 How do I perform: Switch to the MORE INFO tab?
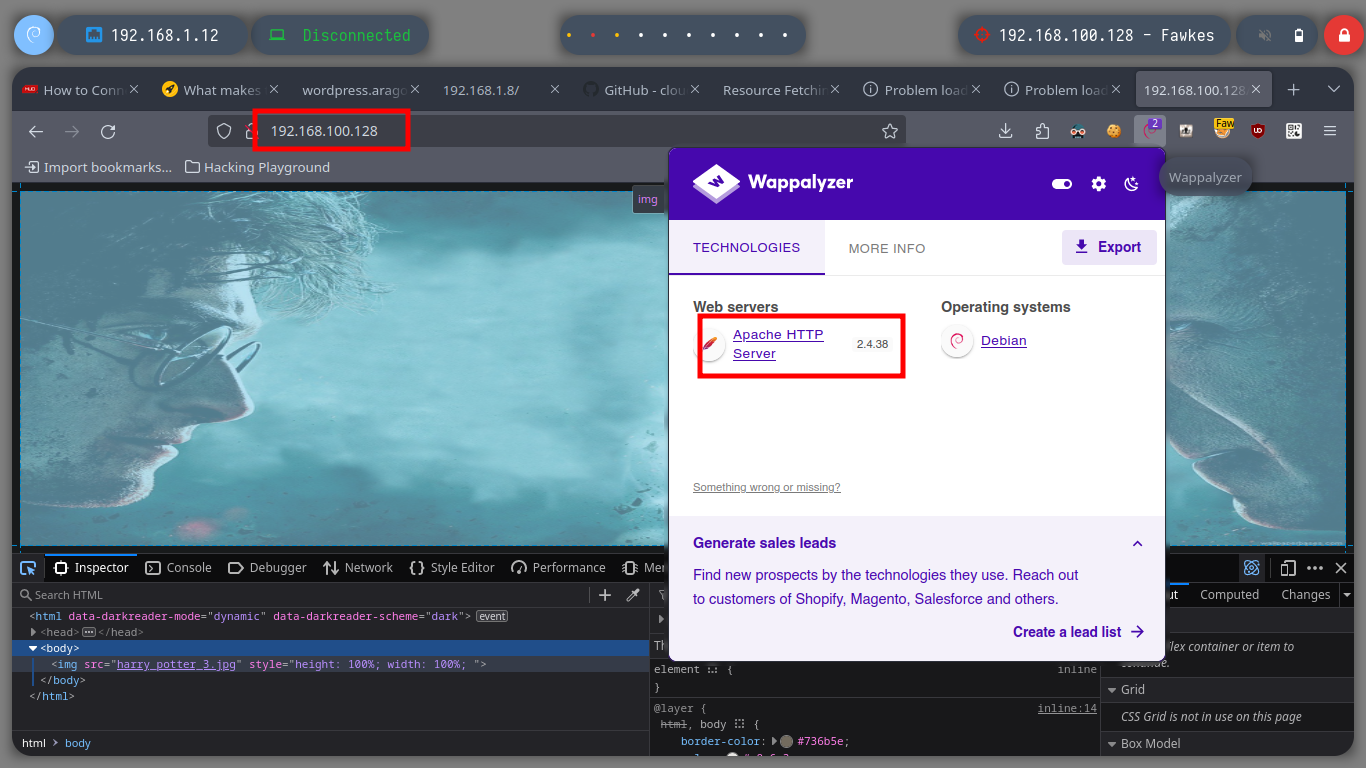coord(887,248)
